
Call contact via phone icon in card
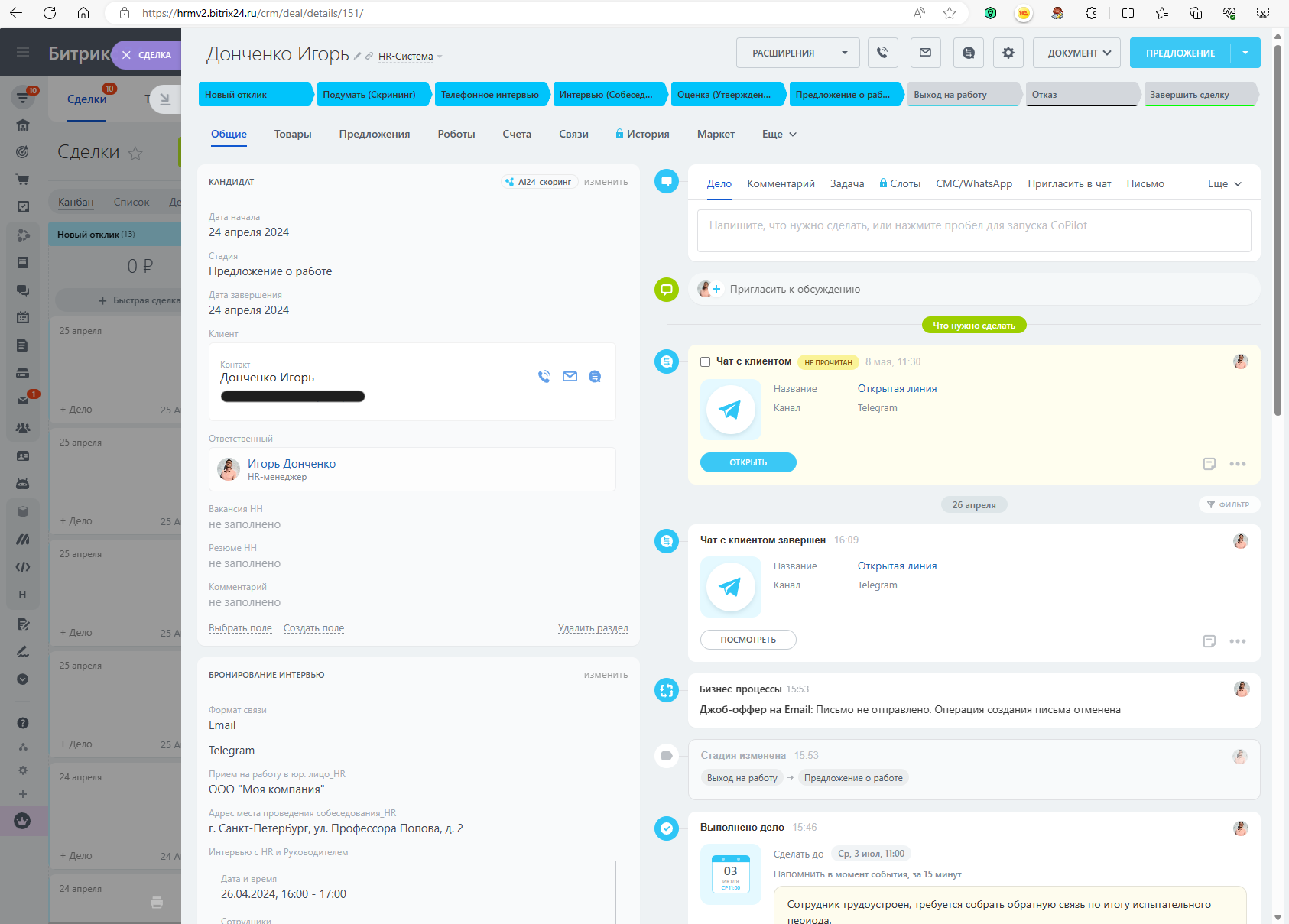click(x=544, y=377)
